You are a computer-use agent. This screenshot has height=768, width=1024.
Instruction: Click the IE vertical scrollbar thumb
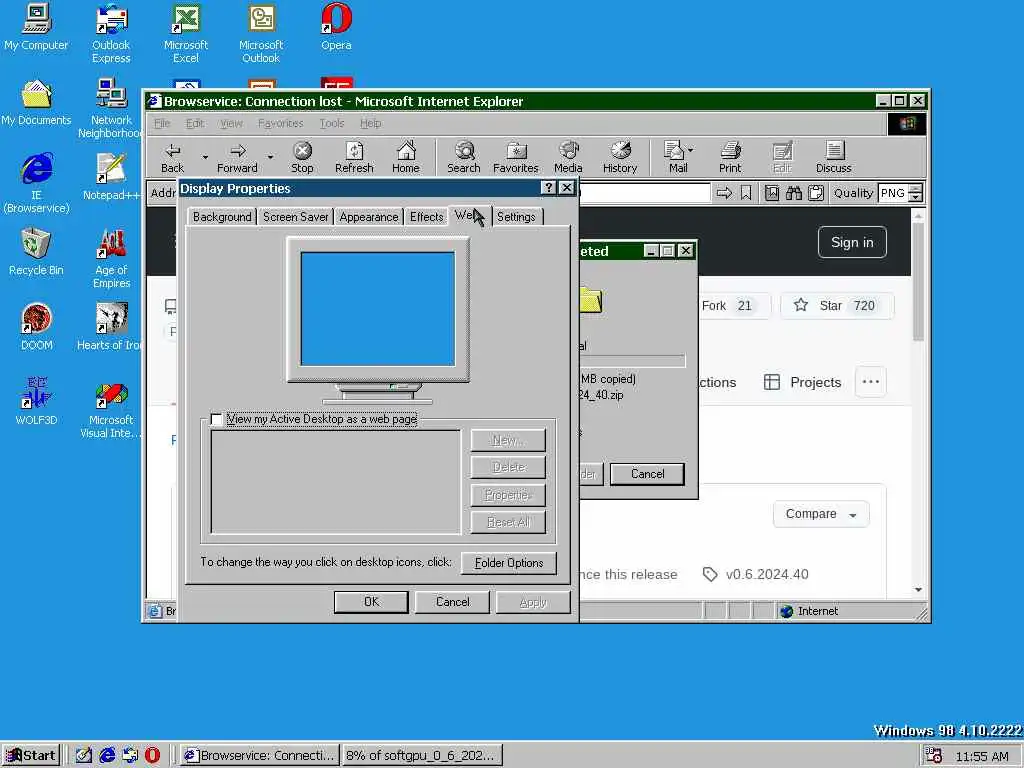pyautogui.click(x=918, y=281)
